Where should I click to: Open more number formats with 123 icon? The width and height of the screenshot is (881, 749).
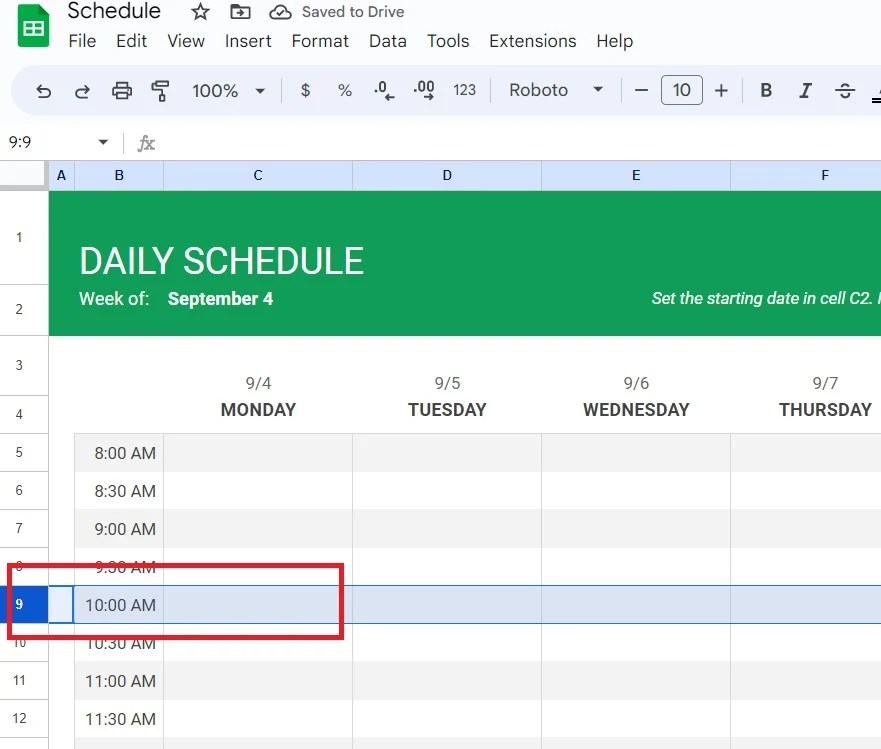[464, 90]
